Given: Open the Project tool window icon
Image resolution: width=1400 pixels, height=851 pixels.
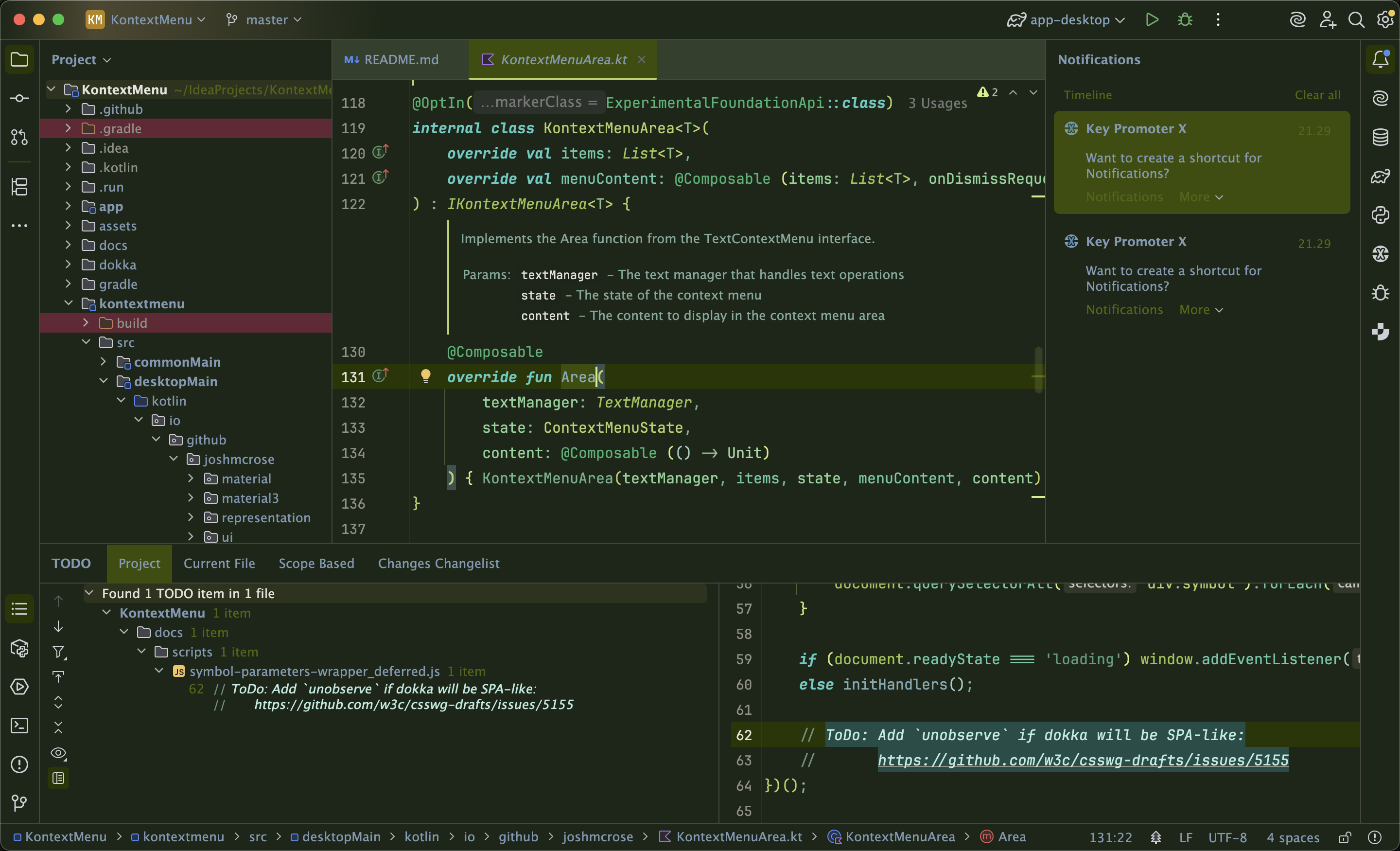Looking at the screenshot, I should click(x=19, y=59).
